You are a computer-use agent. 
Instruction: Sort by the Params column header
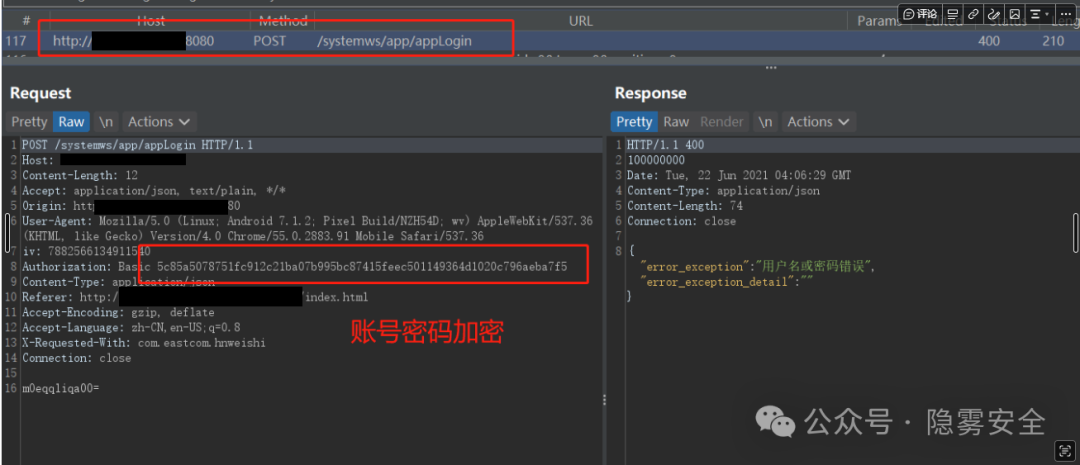[x=879, y=21]
